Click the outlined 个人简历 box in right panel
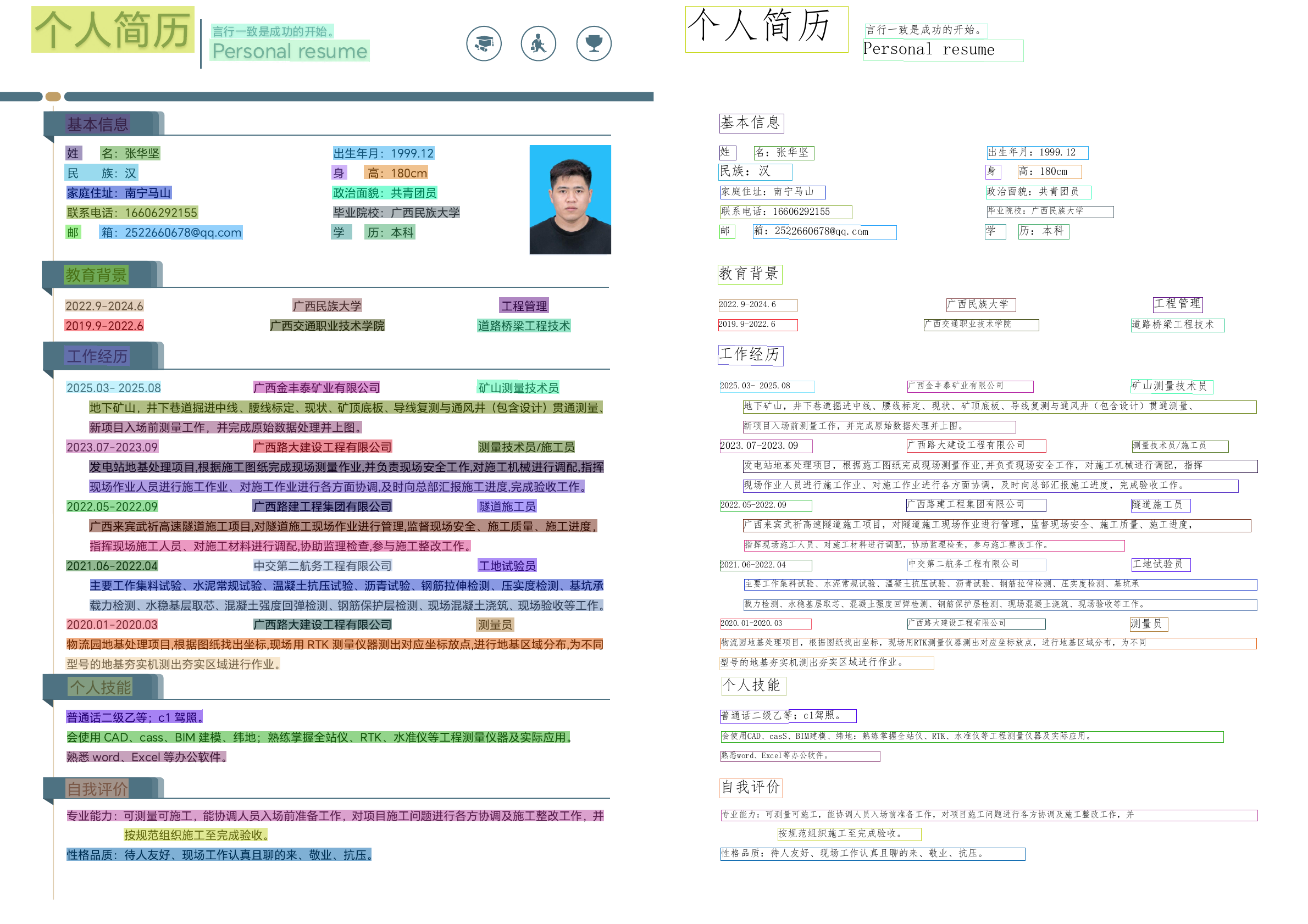Image resolution: width=1308 pixels, height=924 pixels. [766, 30]
